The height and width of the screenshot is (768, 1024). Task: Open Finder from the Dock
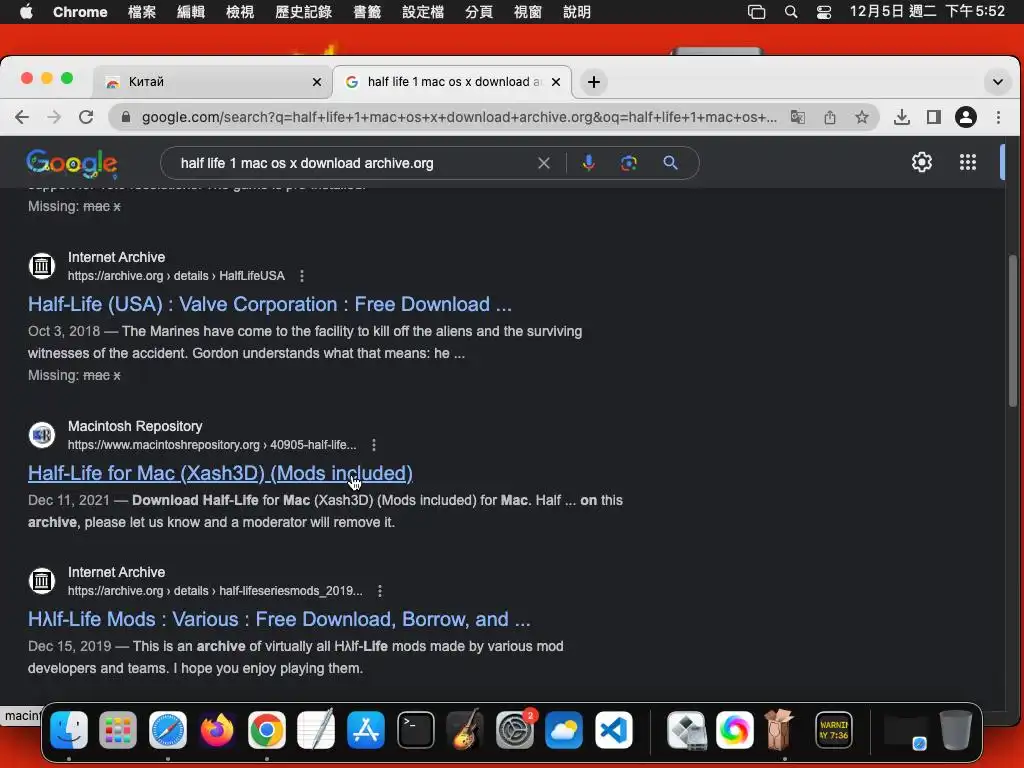coord(69,729)
